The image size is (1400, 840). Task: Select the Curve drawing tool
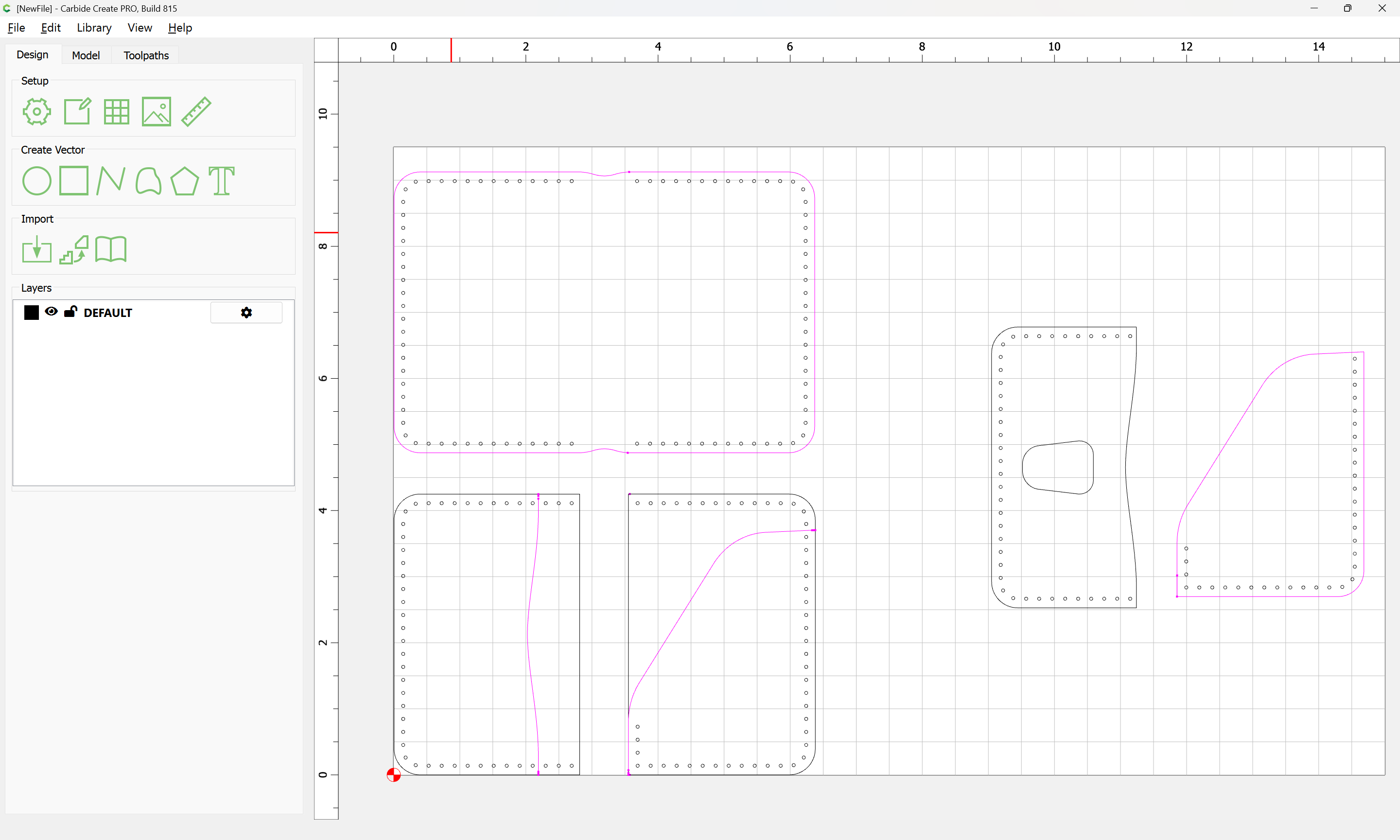(x=148, y=181)
